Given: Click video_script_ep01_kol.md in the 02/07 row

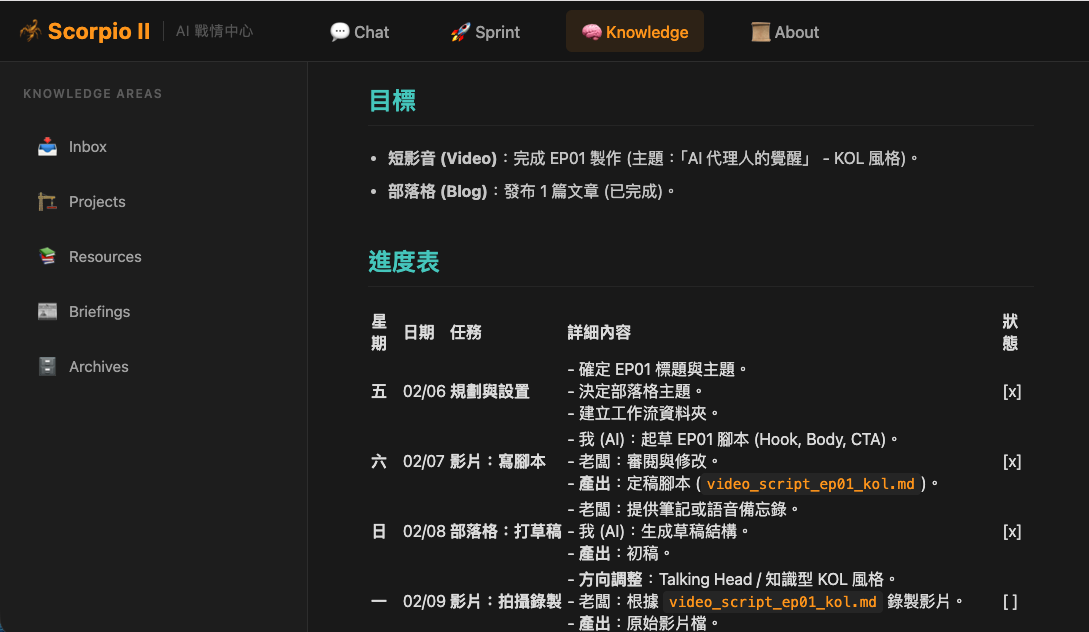Looking at the screenshot, I should pyautogui.click(x=810, y=484).
